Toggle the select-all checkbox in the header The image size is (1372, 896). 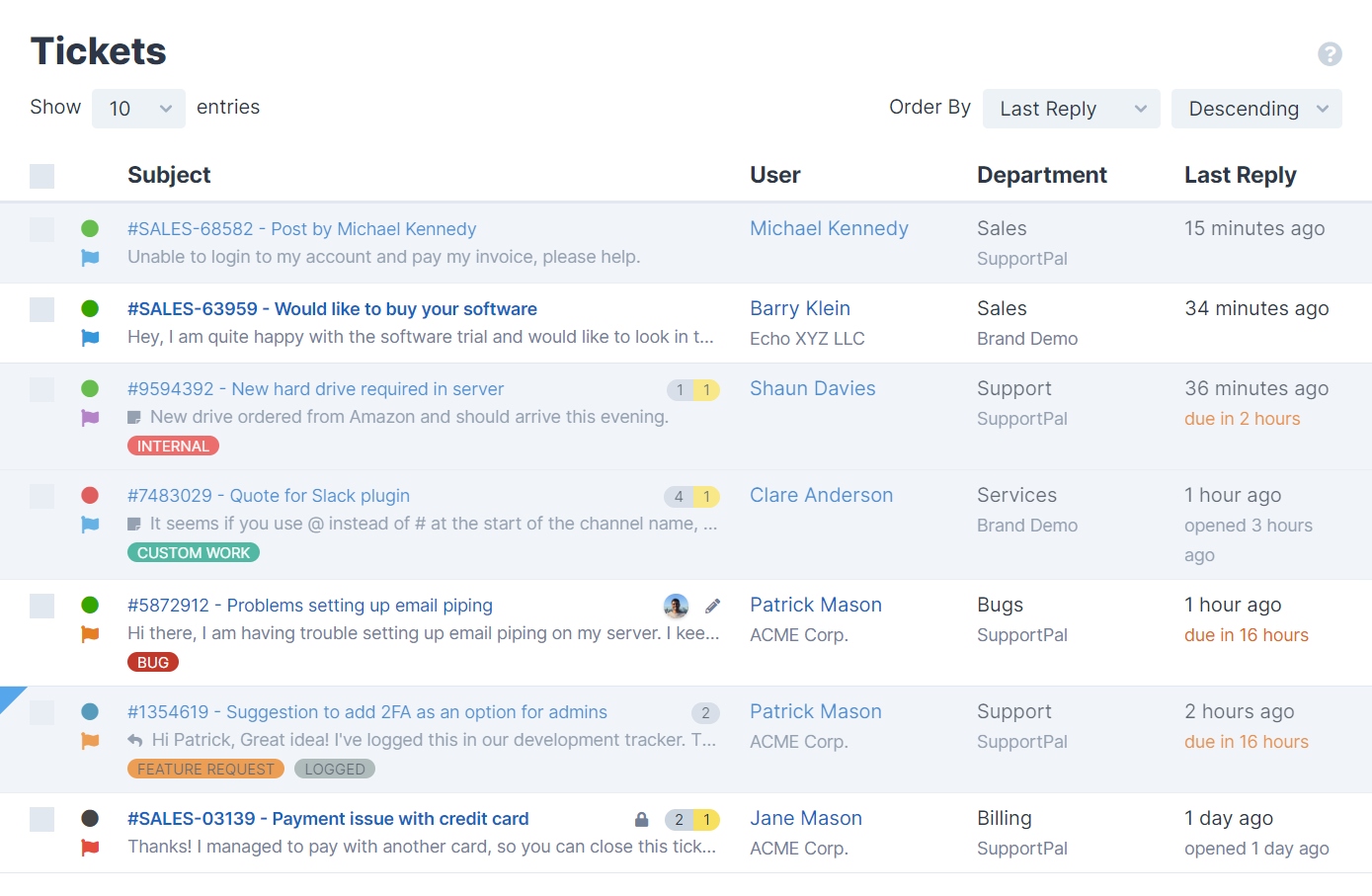pos(41,176)
